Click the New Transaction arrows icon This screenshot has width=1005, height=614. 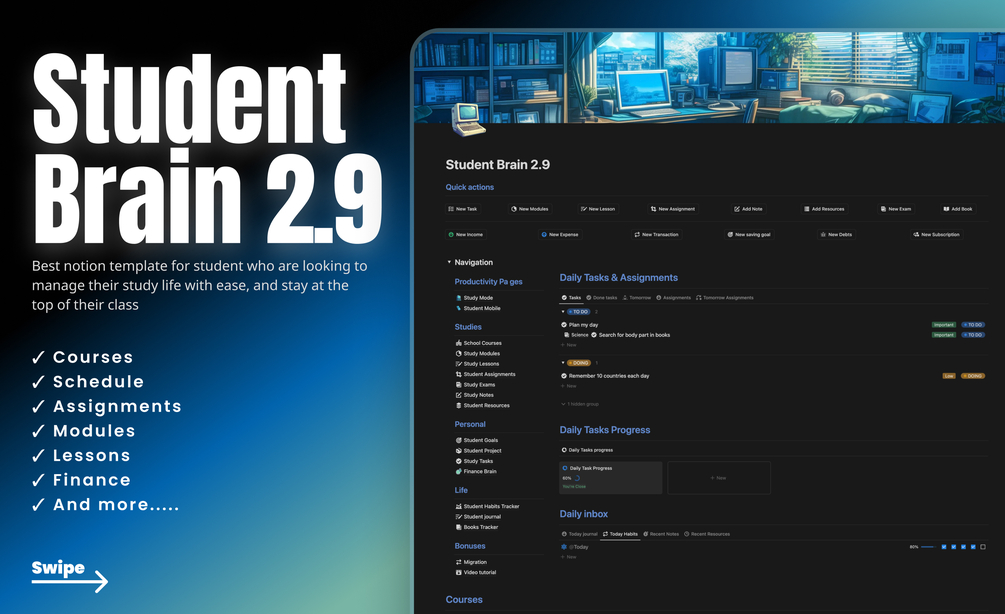click(x=636, y=235)
